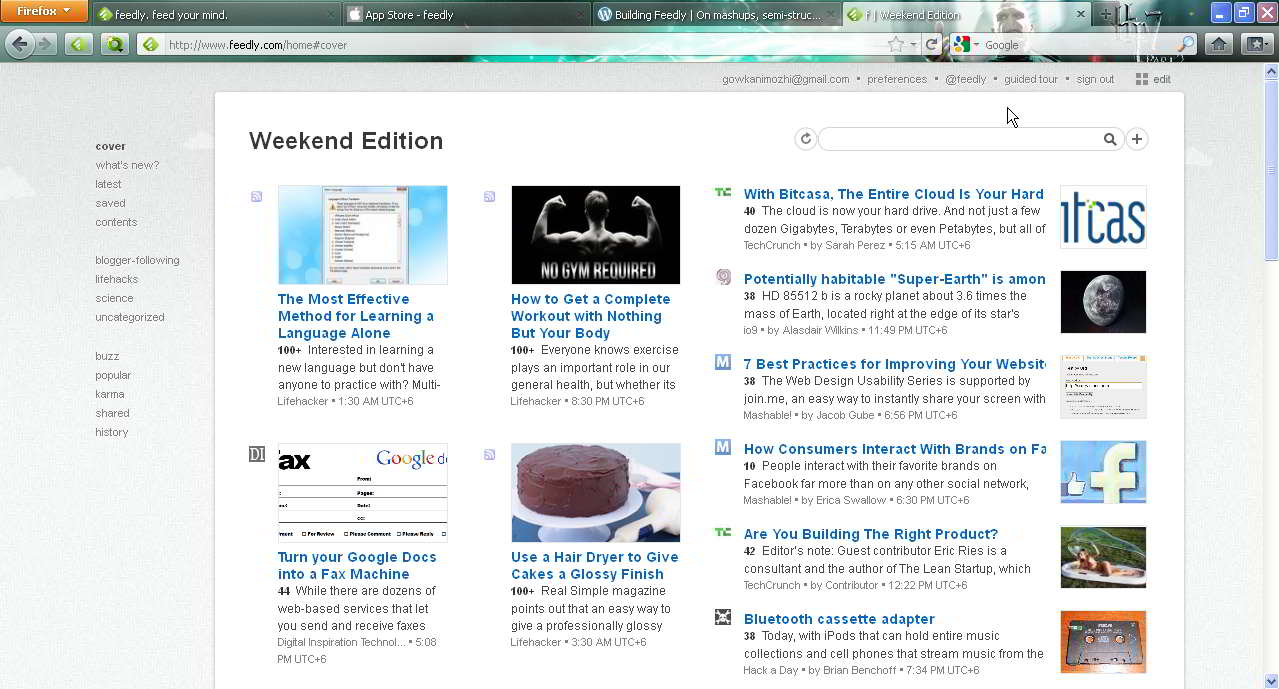The width and height of the screenshot is (1279, 689).
Task: Open 'shared' in the sidebar
Action: click(112, 413)
